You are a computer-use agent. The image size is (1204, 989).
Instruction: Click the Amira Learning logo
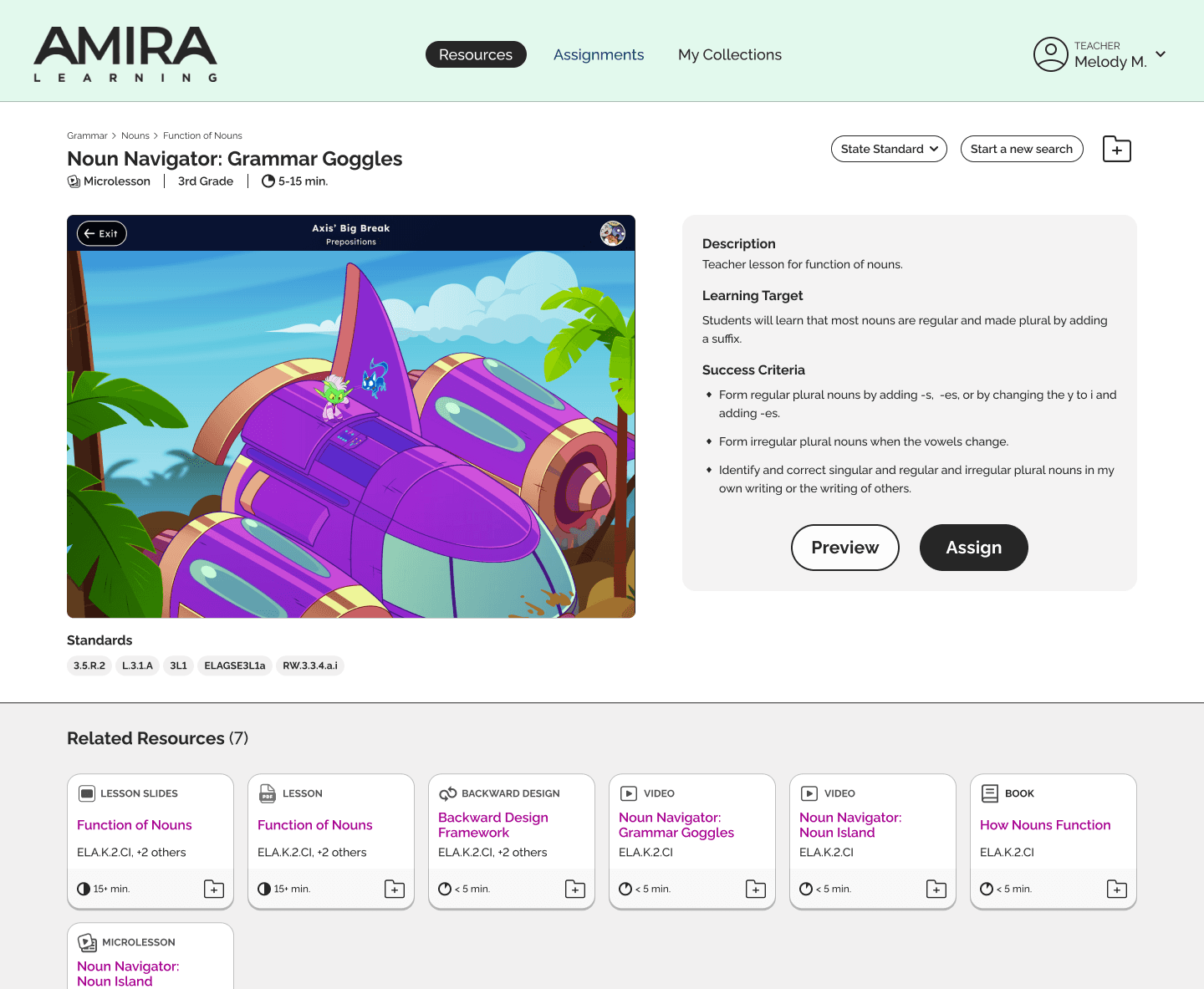pos(125,54)
